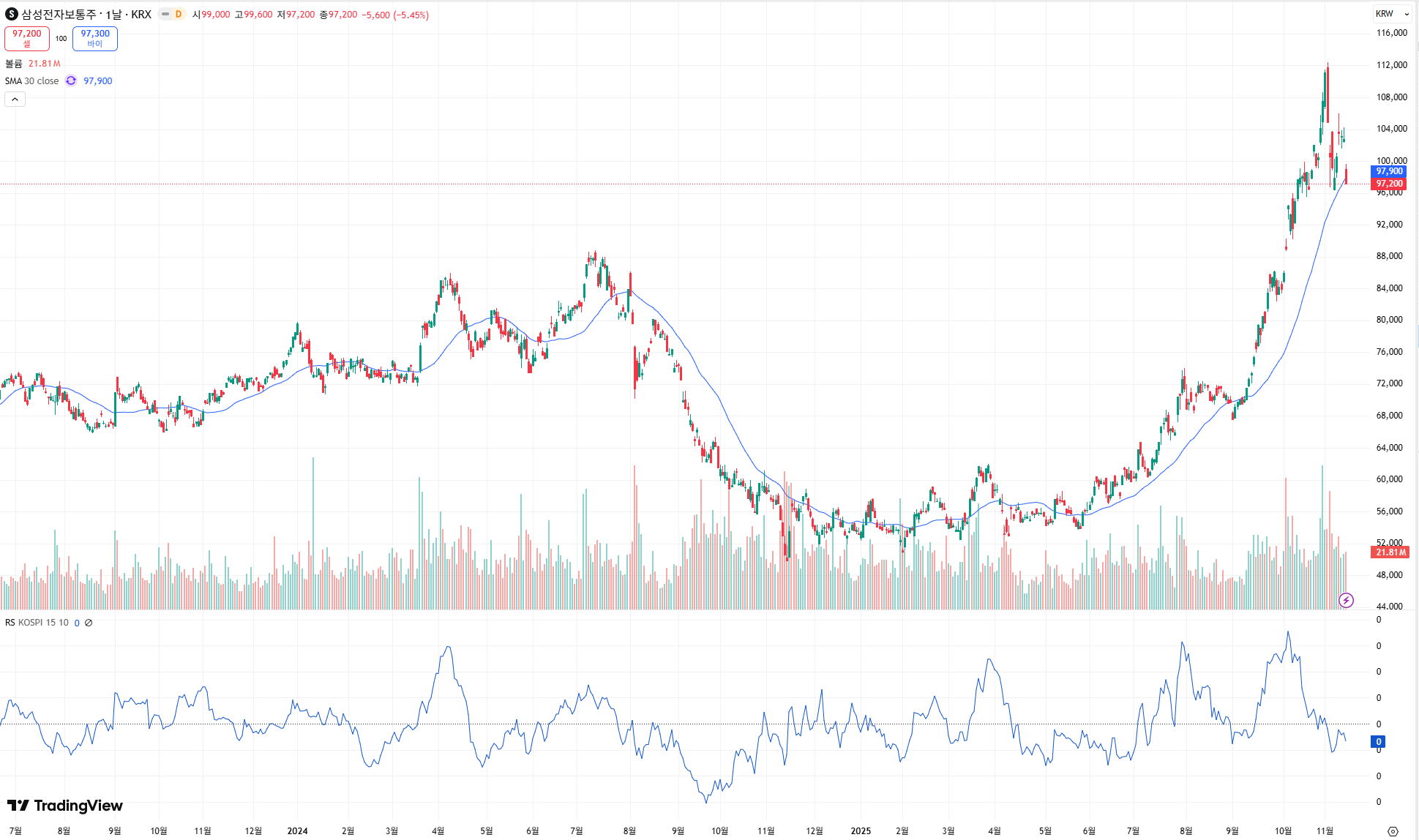Click the orange D data-status badge
The image size is (1419, 840).
coord(179,14)
